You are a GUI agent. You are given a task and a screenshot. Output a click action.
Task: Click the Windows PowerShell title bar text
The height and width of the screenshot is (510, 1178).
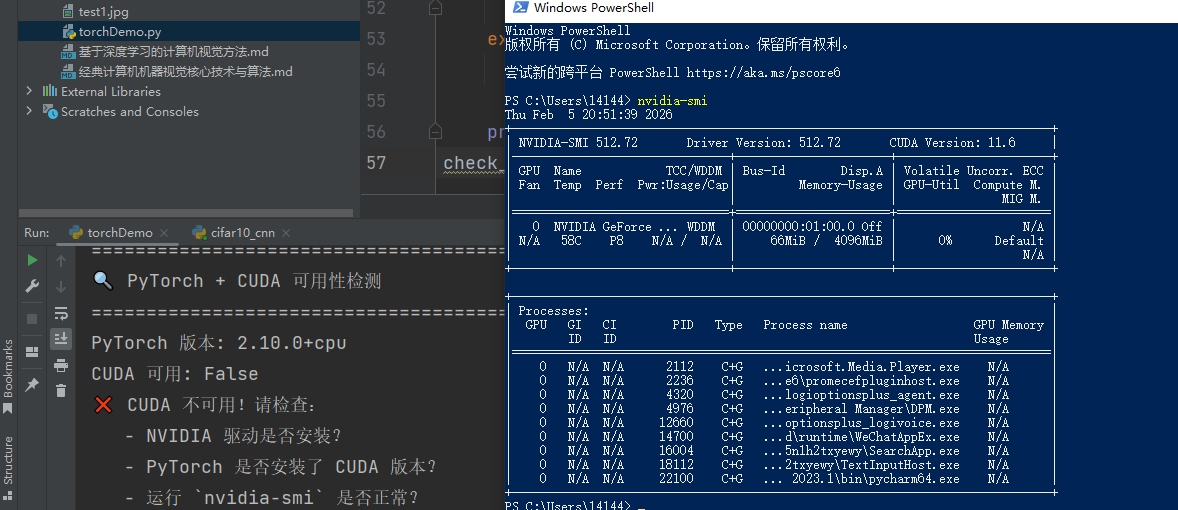click(594, 8)
